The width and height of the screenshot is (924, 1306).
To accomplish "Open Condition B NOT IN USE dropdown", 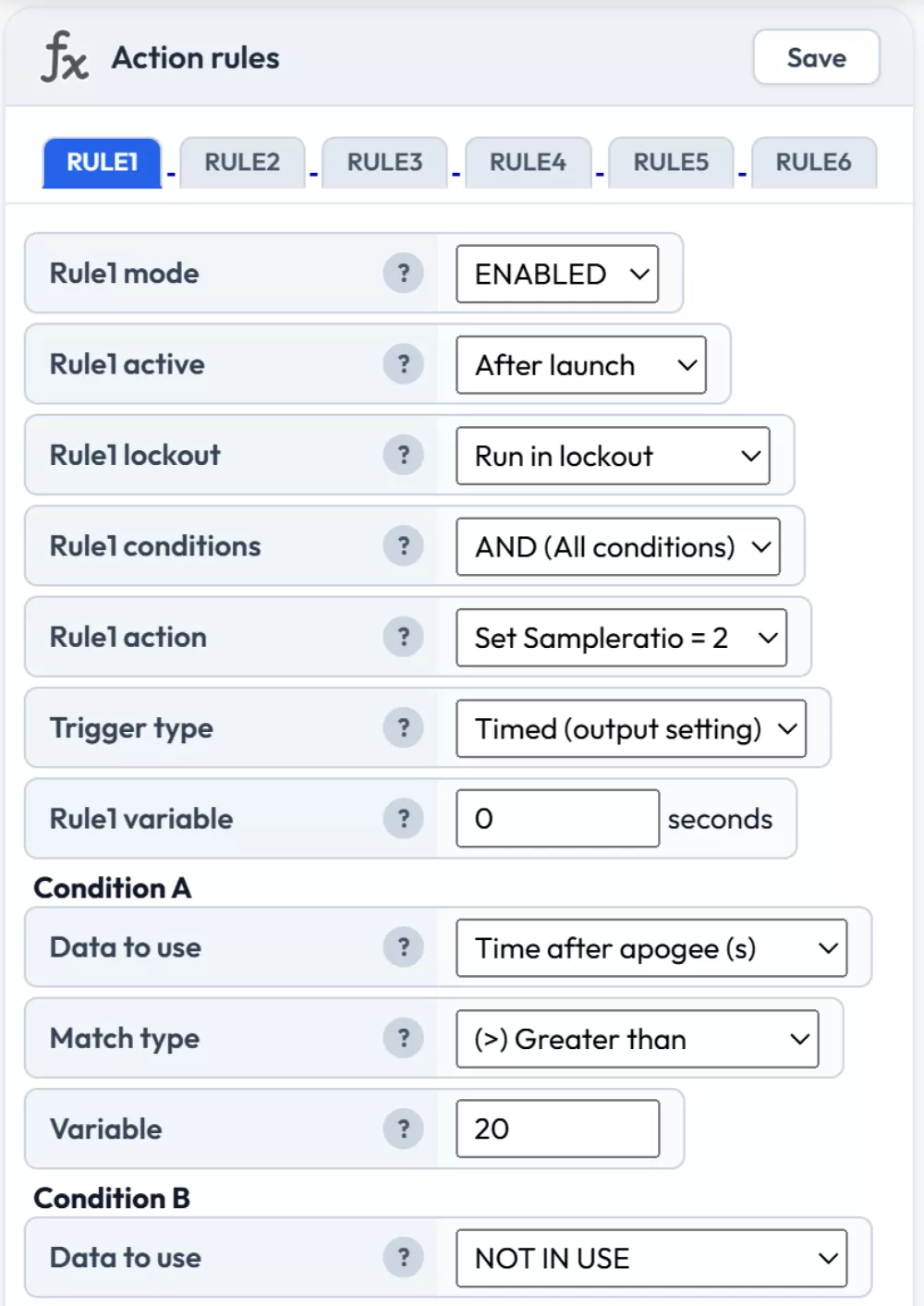I will pos(650,1258).
